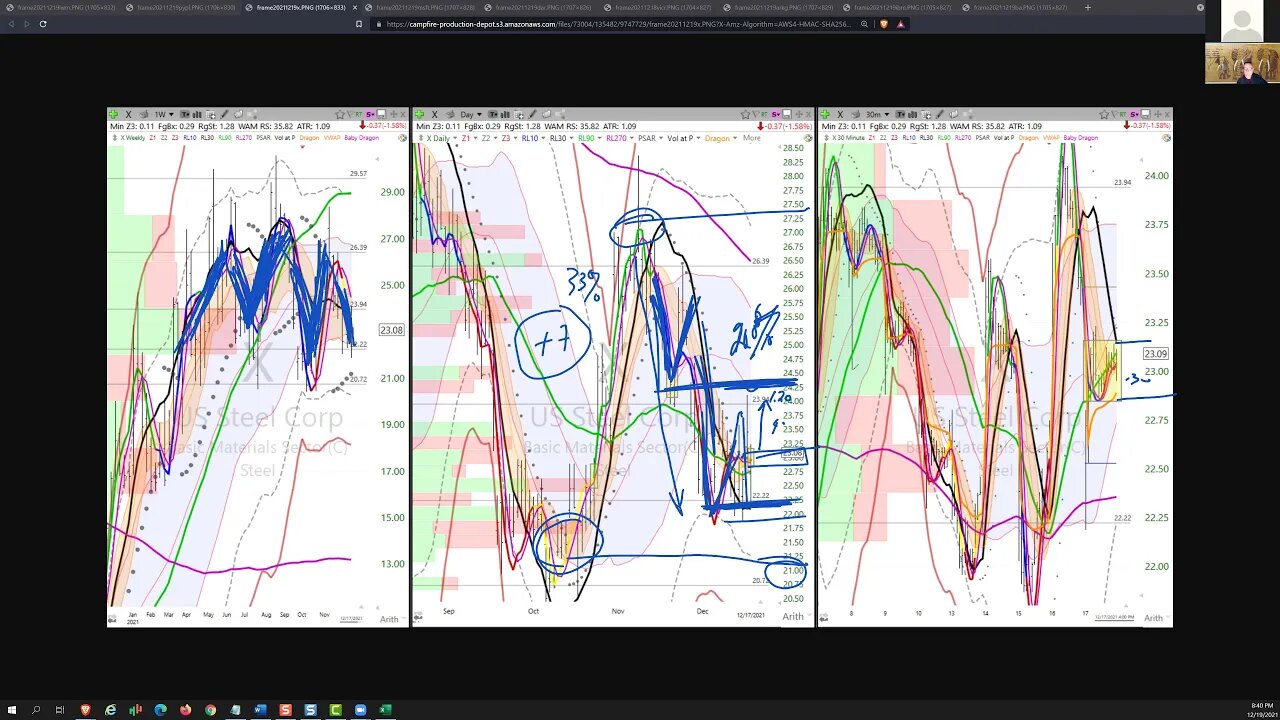Image resolution: width=1280 pixels, height=720 pixels.
Task: Open Zoom app from taskbar
Action: (360, 710)
